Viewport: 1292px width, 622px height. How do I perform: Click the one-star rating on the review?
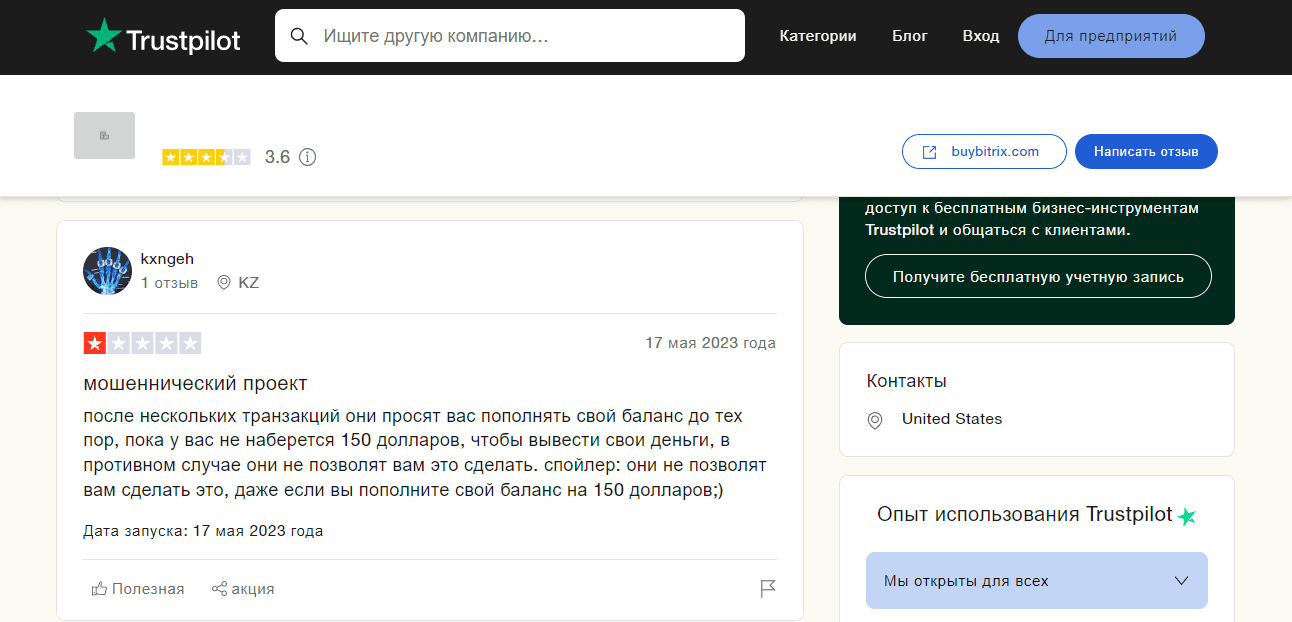95,344
